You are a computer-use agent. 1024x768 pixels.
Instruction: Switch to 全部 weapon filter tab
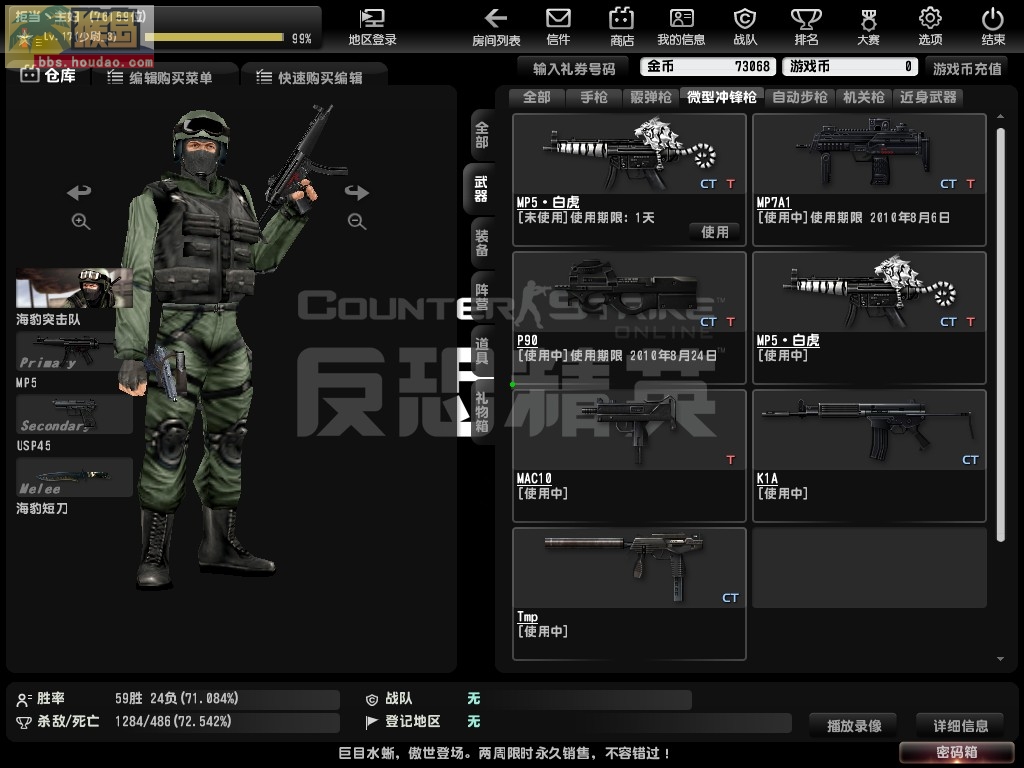click(537, 97)
